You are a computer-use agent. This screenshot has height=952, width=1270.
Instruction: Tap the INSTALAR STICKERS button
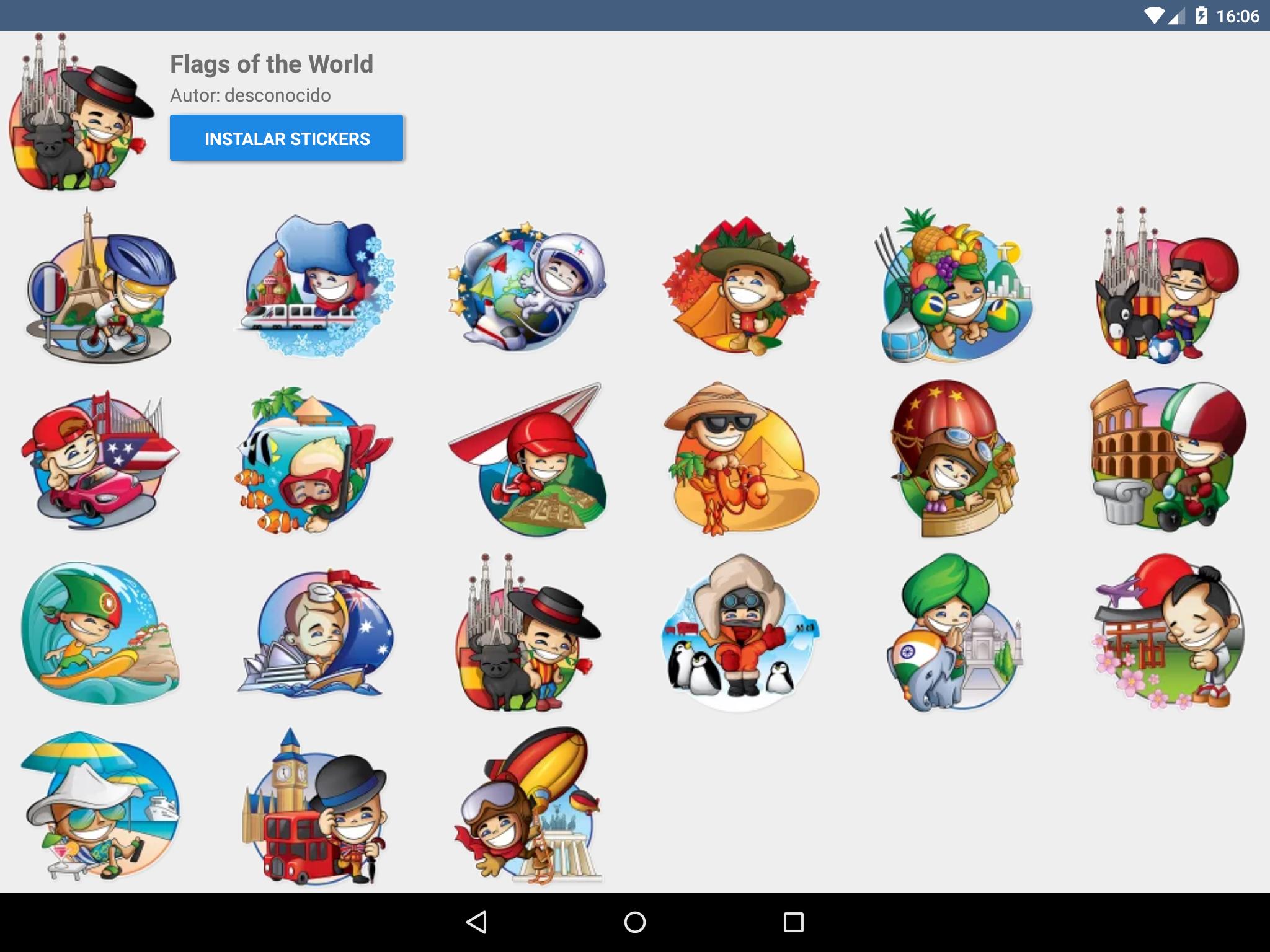[286, 138]
